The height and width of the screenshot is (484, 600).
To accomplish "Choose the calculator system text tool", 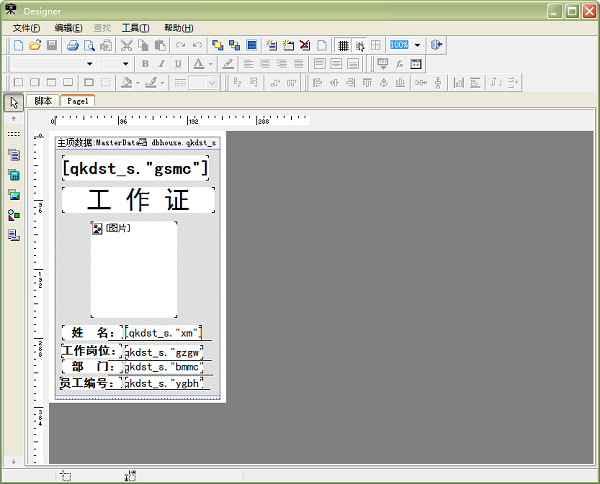I will click(x=14, y=175).
